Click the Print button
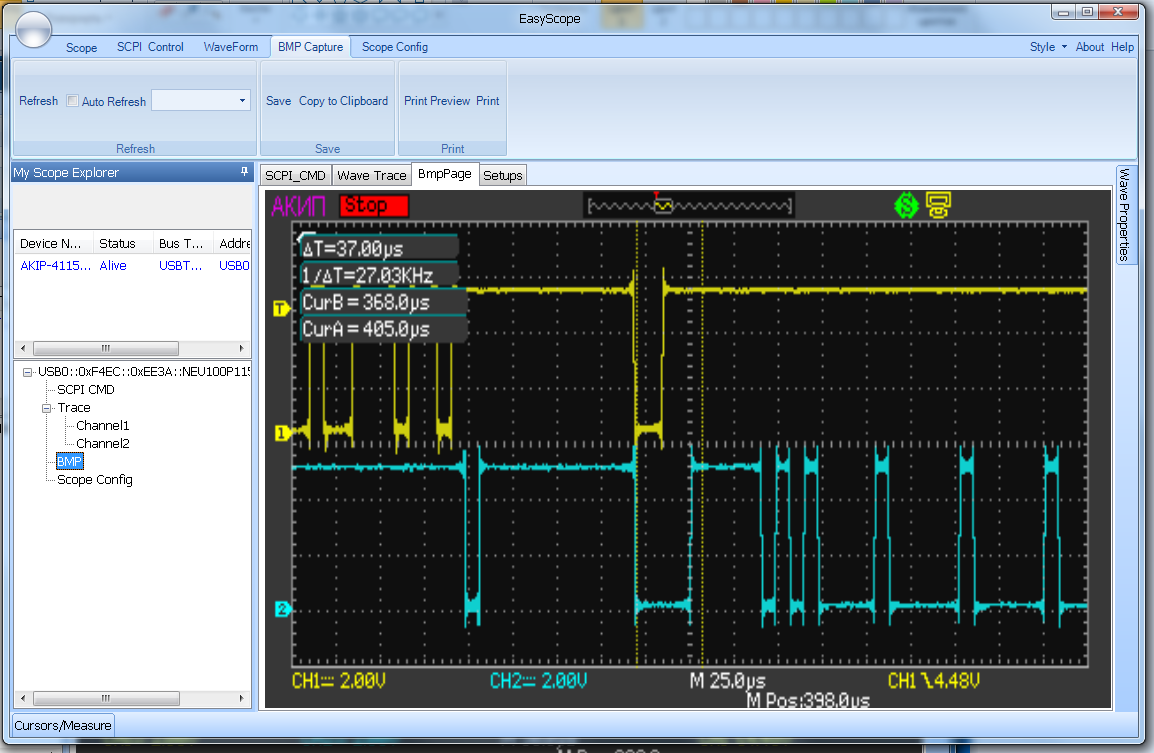 487,101
